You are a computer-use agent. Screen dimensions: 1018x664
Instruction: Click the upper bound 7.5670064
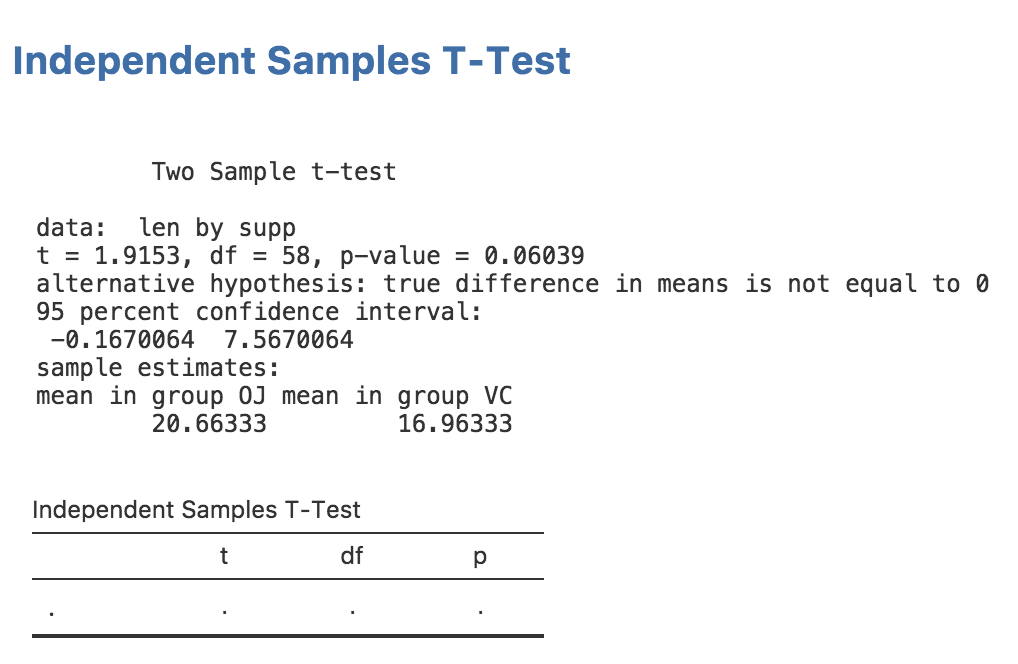pos(282,340)
